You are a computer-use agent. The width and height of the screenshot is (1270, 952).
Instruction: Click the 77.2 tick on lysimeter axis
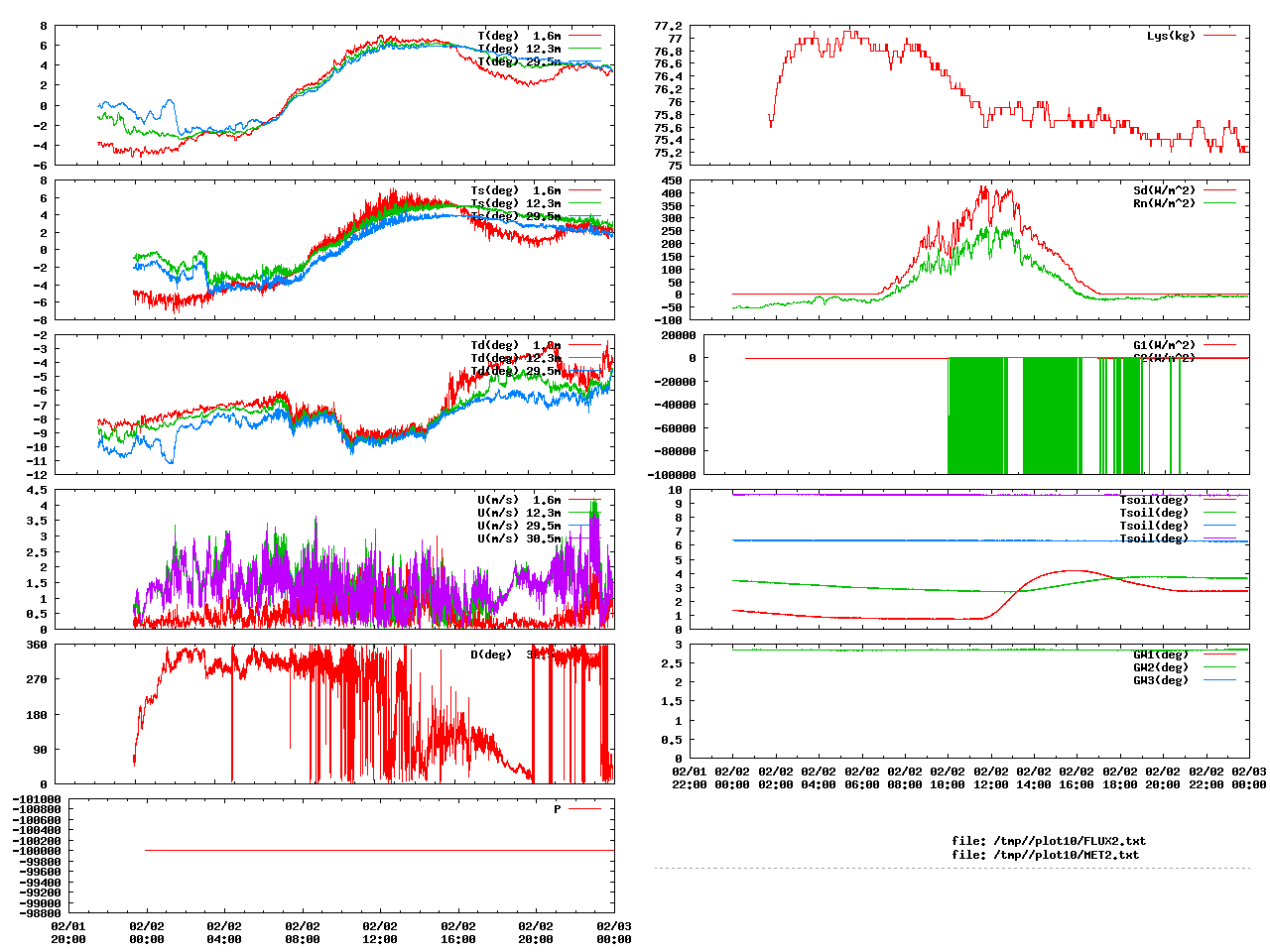coord(668,26)
